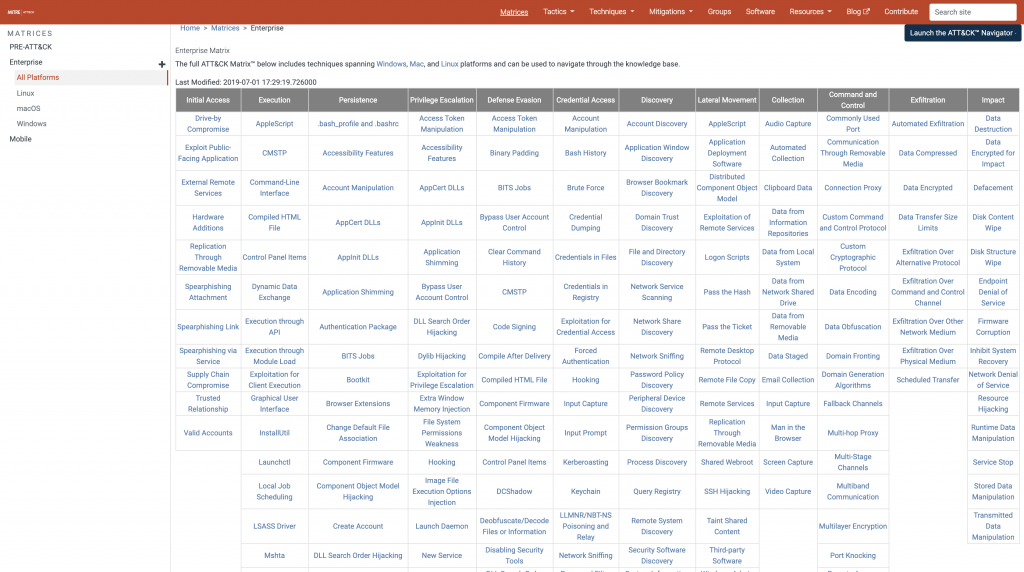
Task: Go to the Groups page
Action: [719, 12]
